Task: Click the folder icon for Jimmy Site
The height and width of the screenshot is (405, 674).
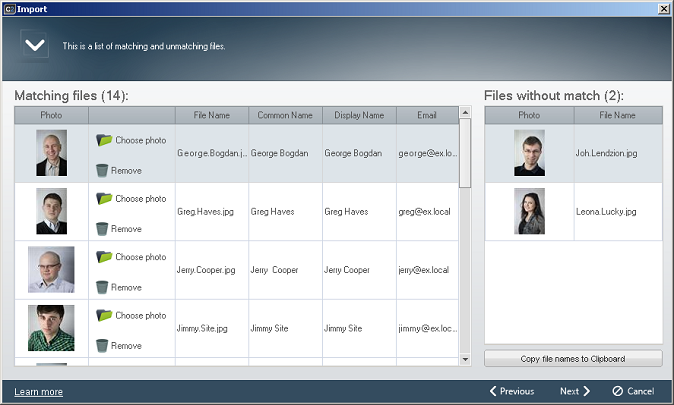Action: (x=104, y=315)
